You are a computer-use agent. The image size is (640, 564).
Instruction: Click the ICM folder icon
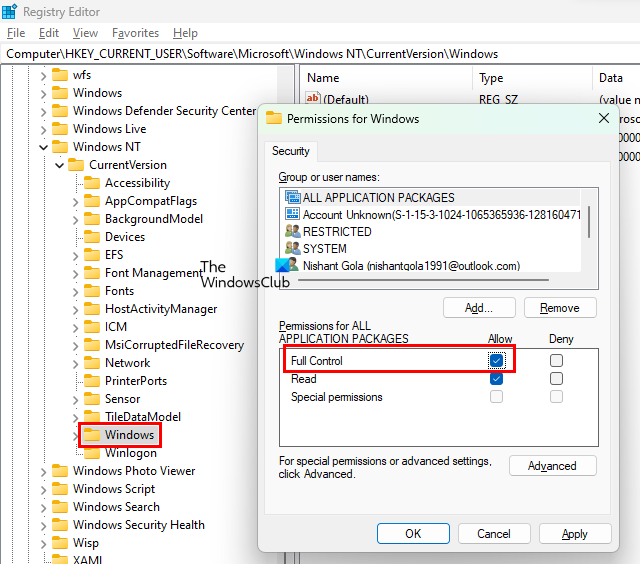(x=92, y=327)
